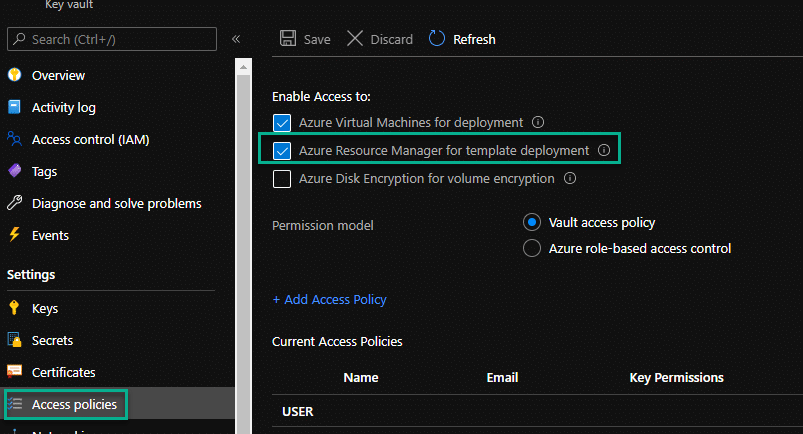Show info for Azure Virtual Machines deployment
803x434 pixels.
click(x=538, y=122)
